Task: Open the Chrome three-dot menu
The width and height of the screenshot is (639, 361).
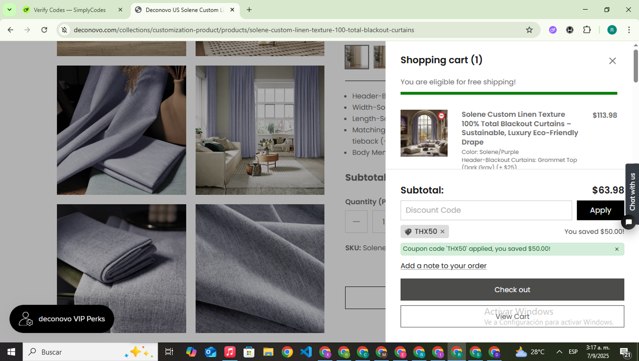Action: (x=629, y=30)
